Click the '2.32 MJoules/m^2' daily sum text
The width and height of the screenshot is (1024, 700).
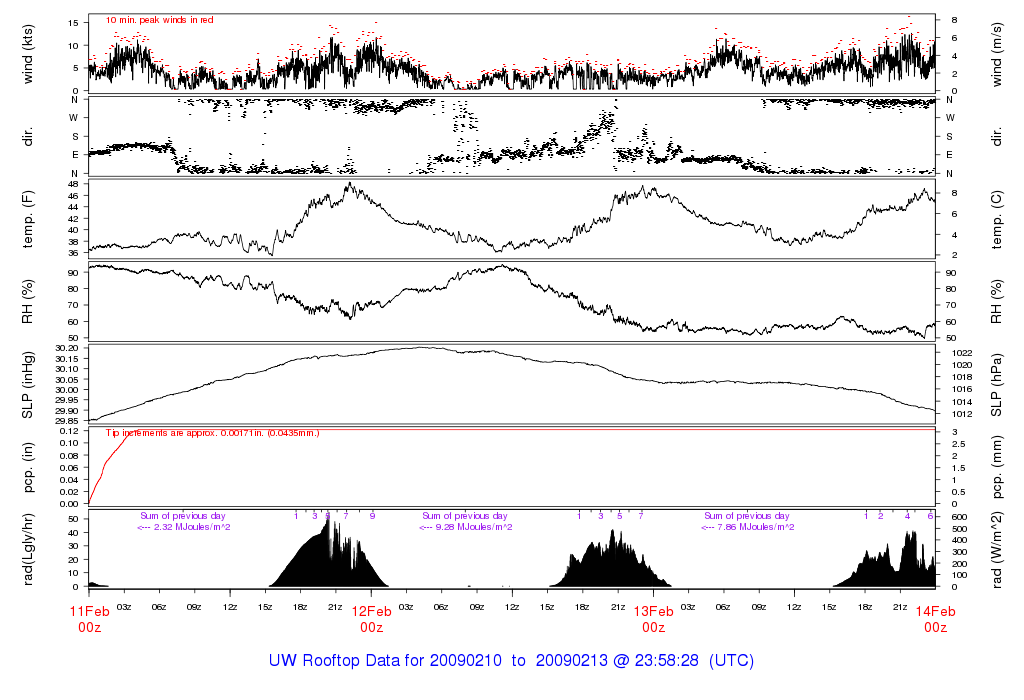(x=192, y=527)
